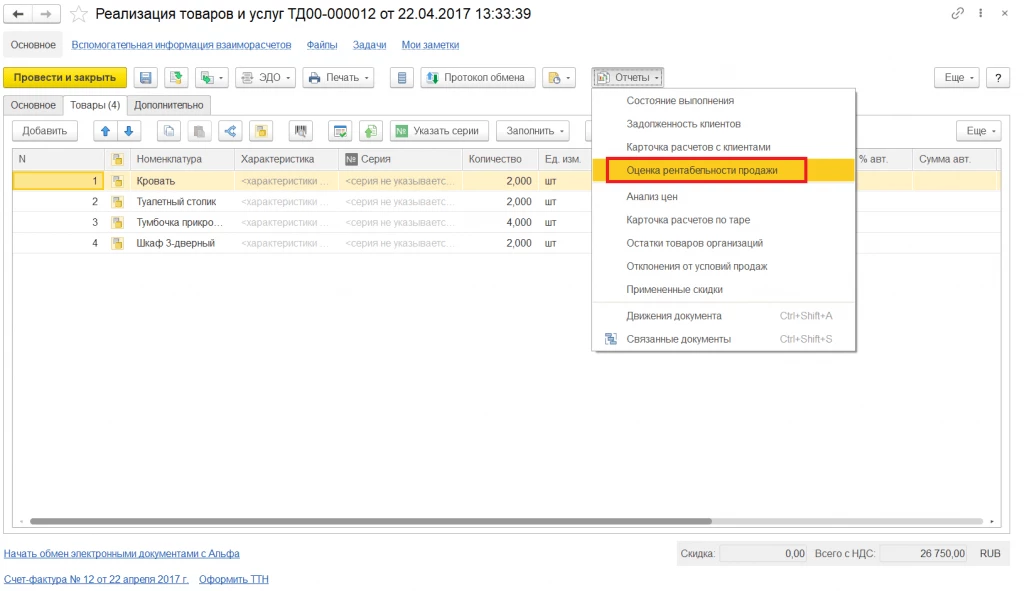1024x591 pixels.
Task: Move the selected row down
Action: 129,131
